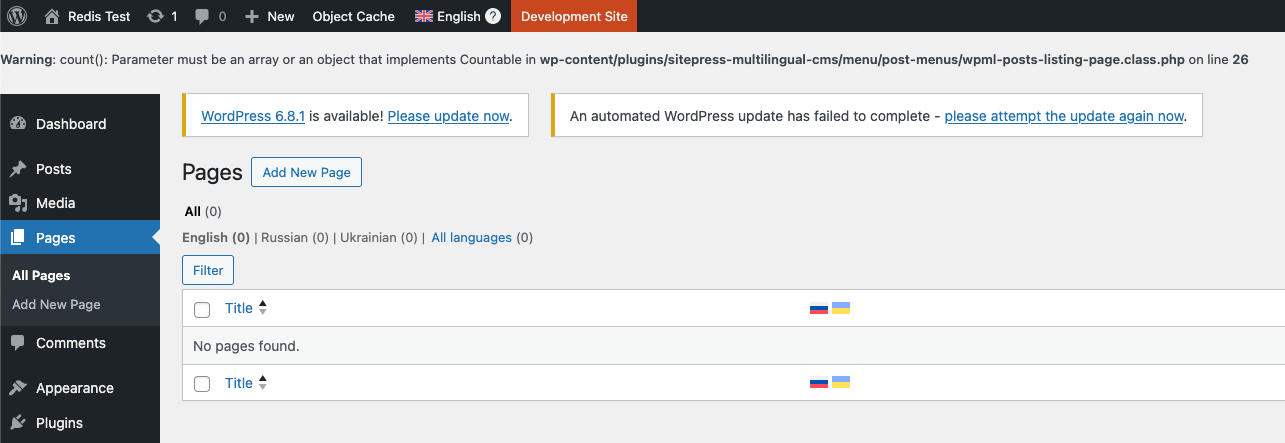Open the WordPress 6.8.1 link
This screenshot has width=1285, height=443.
[253, 116]
